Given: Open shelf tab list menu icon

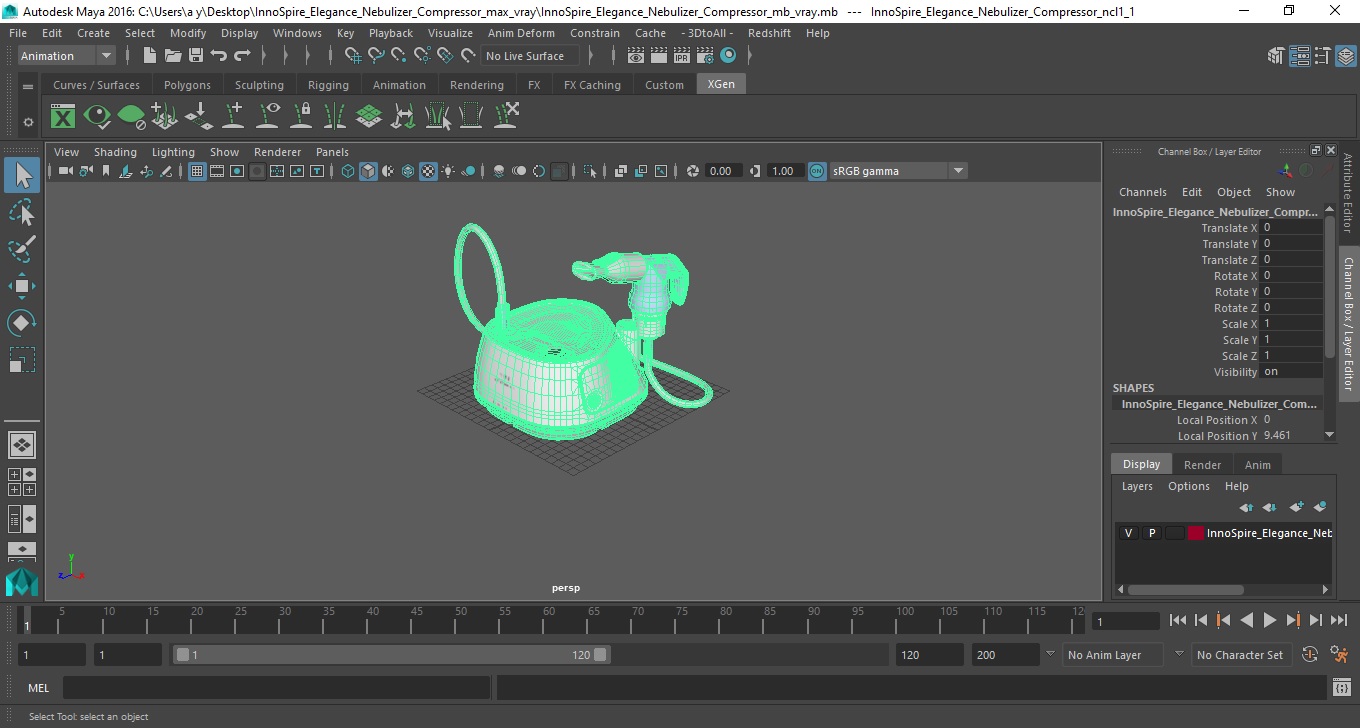Looking at the screenshot, I should point(28,86).
